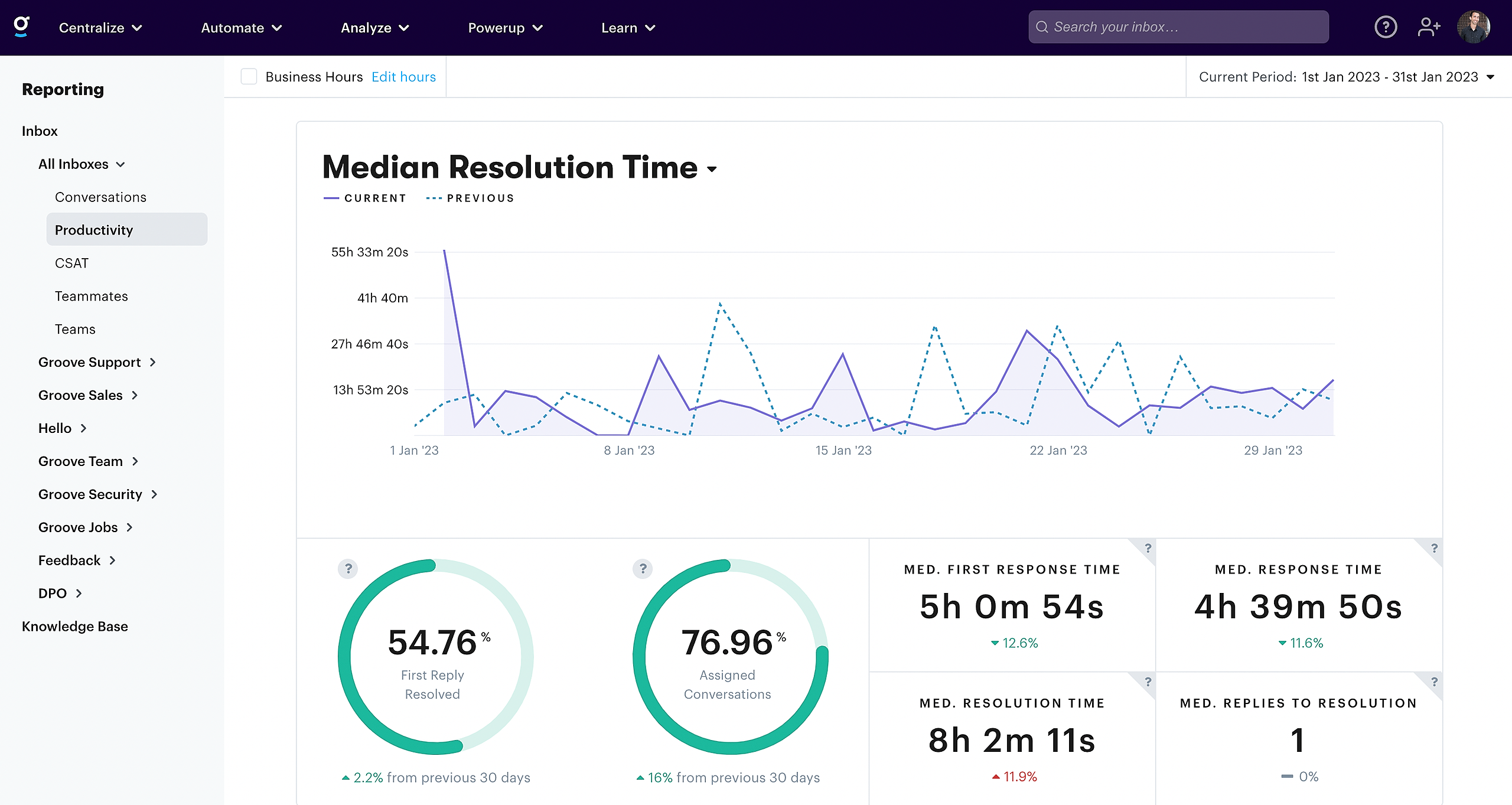Click help corner on Med. Resolution Time card
This screenshot has height=805, width=1512.
coord(1148,682)
